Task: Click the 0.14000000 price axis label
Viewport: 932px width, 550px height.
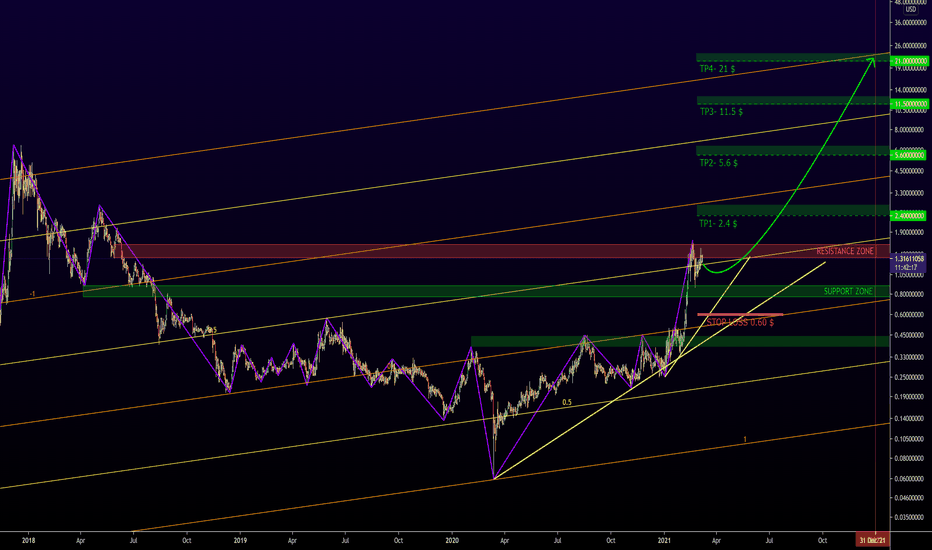Action: [909, 419]
